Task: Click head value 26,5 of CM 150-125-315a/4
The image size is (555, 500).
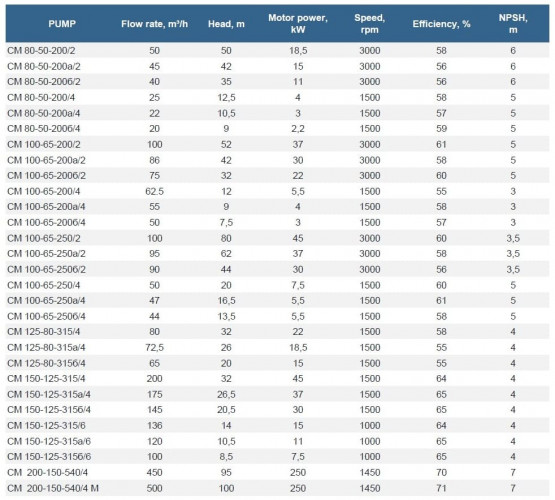Action: pos(226,394)
